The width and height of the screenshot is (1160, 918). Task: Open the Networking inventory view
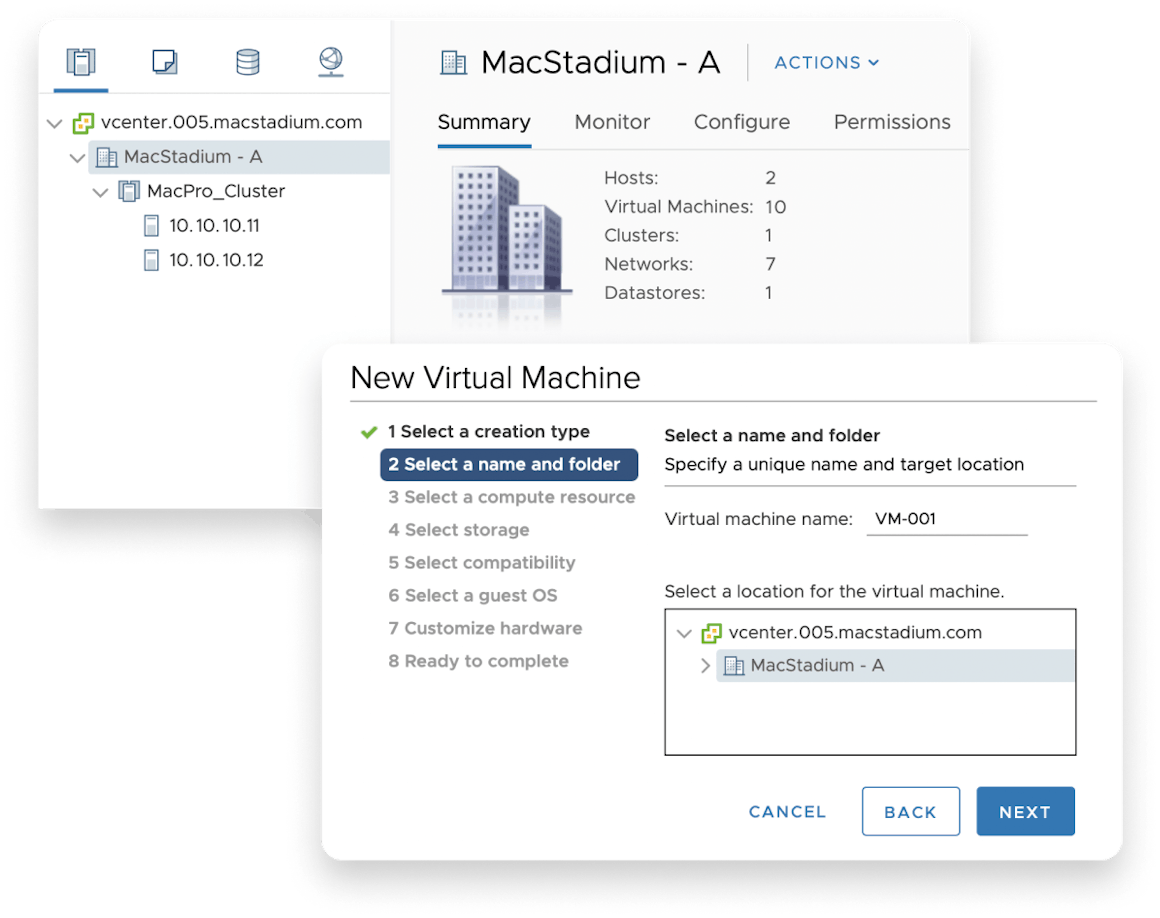(331, 61)
